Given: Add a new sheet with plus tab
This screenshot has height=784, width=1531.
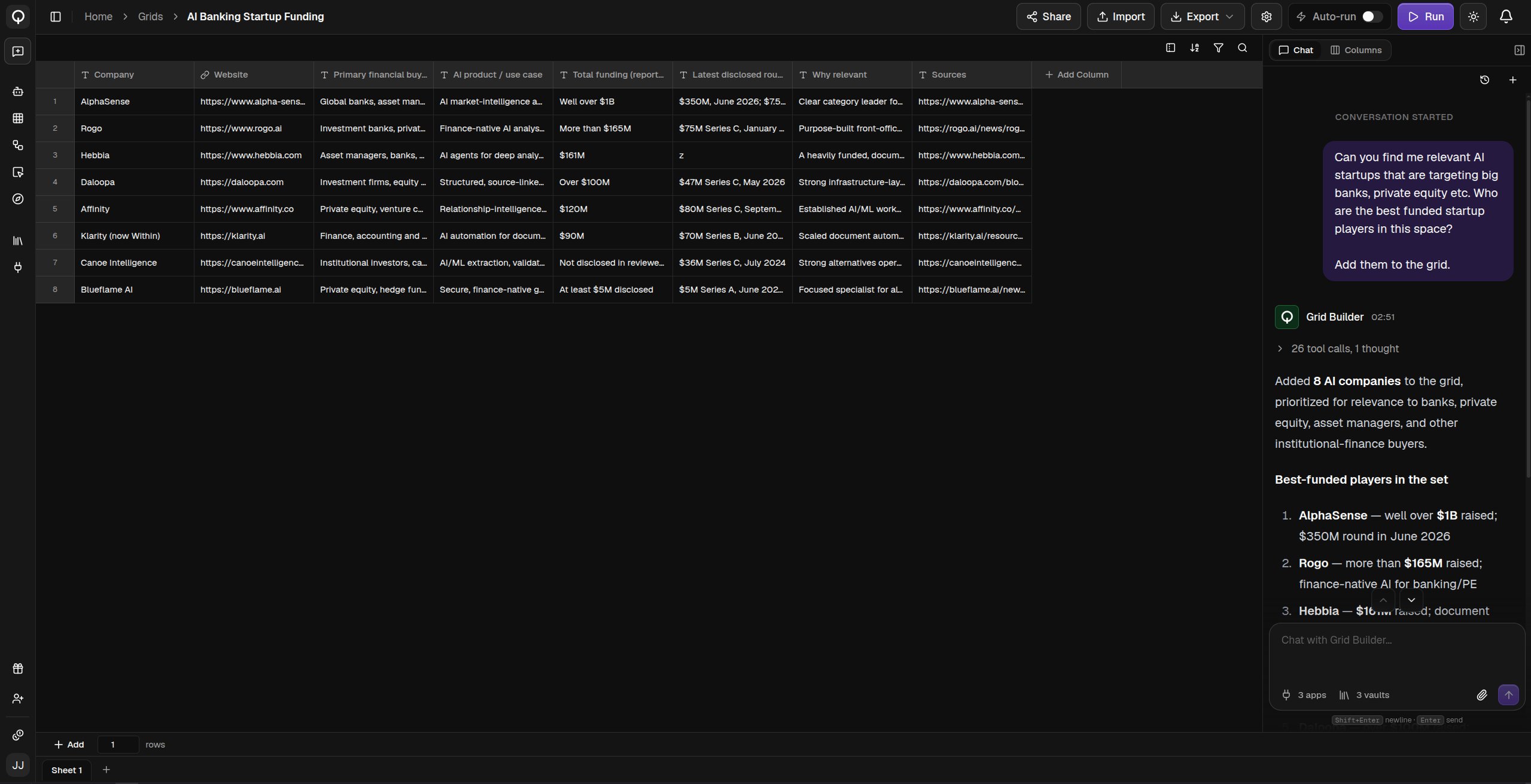Looking at the screenshot, I should [106, 770].
